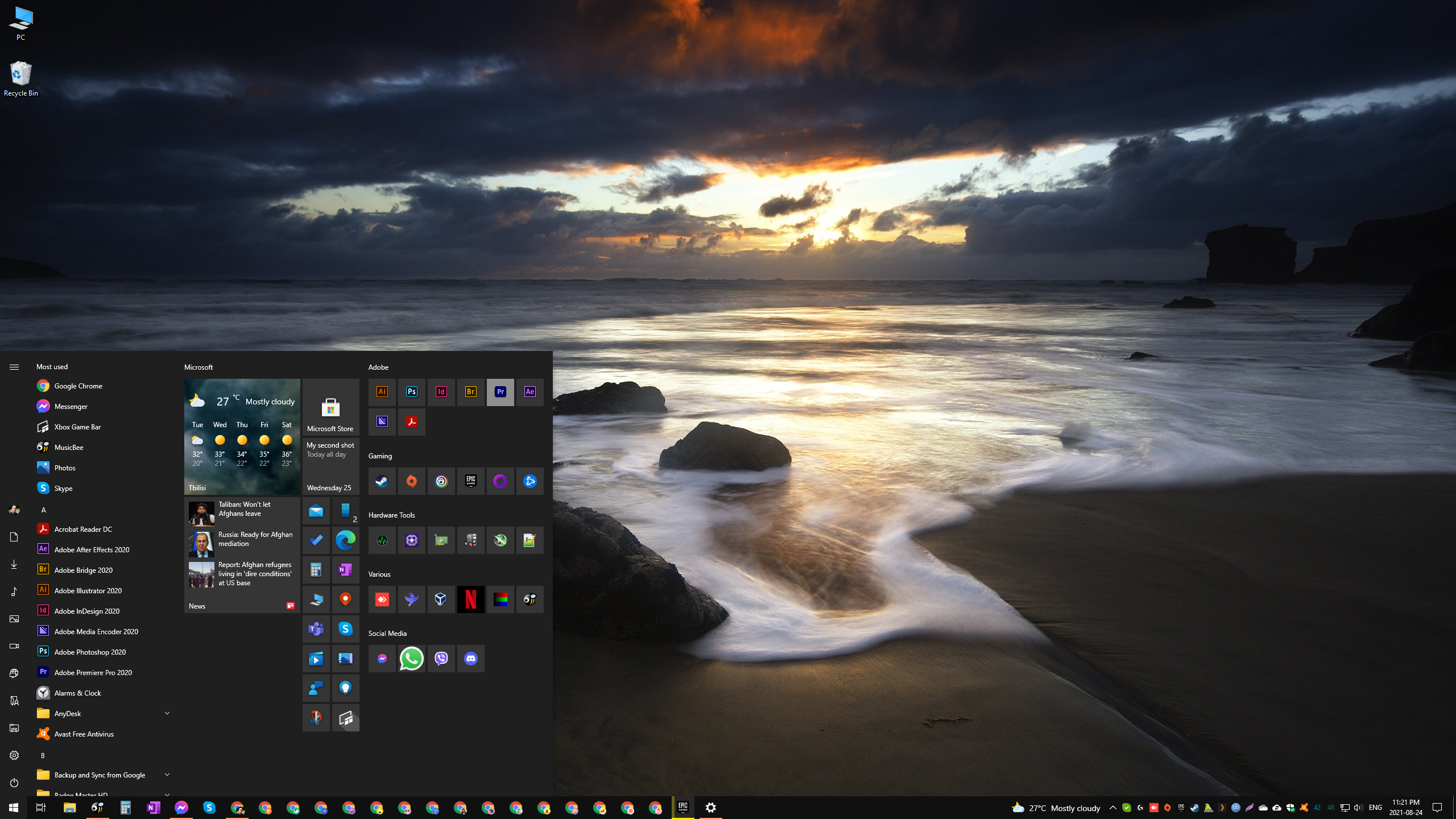This screenshot has height=819, width=1456.
Task: Open the MusicBee tile in Various group
Action: (530, 599)
